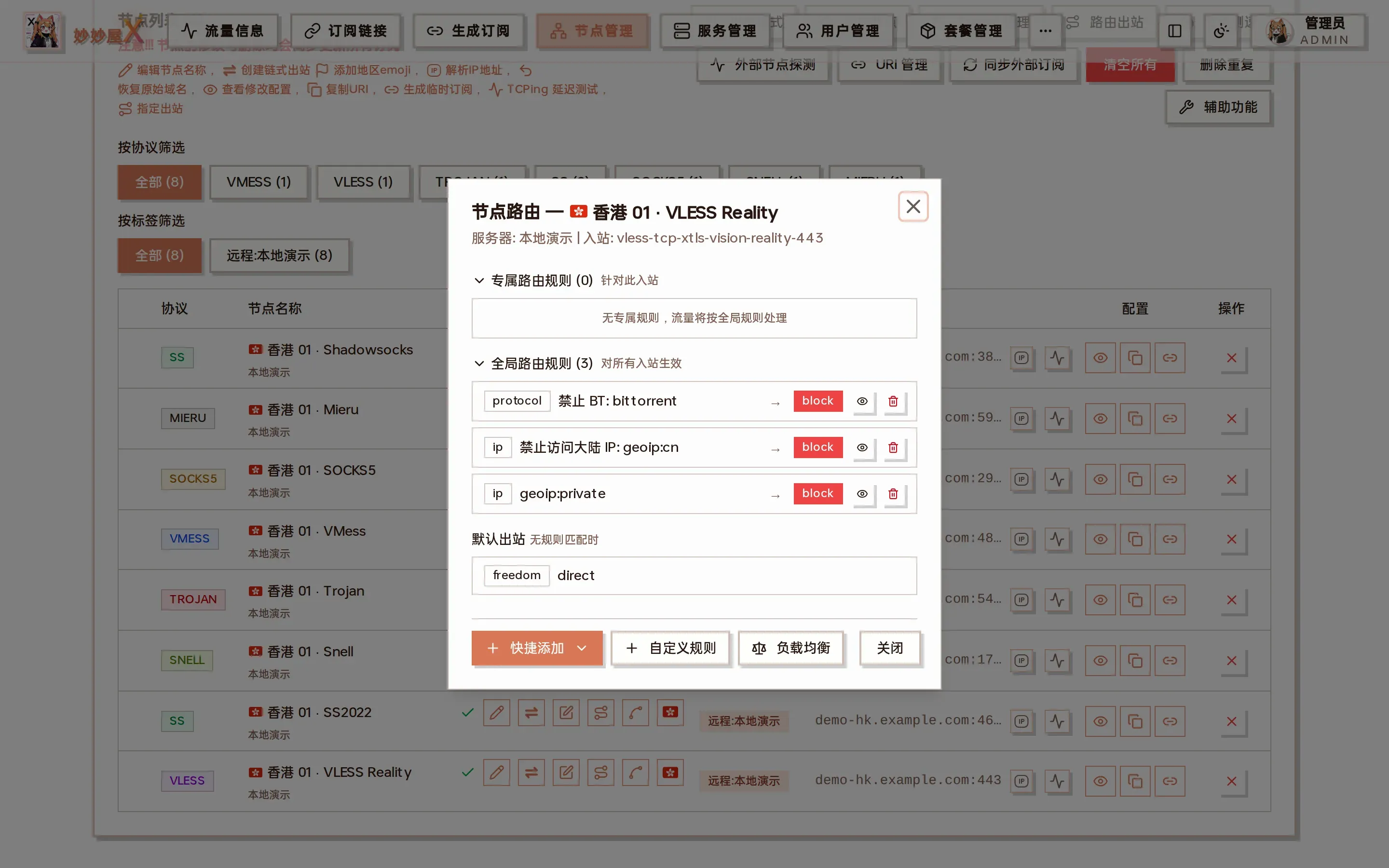Toggle the dark mode theme icon
1389x868 pixels.
coord(1221,31)
